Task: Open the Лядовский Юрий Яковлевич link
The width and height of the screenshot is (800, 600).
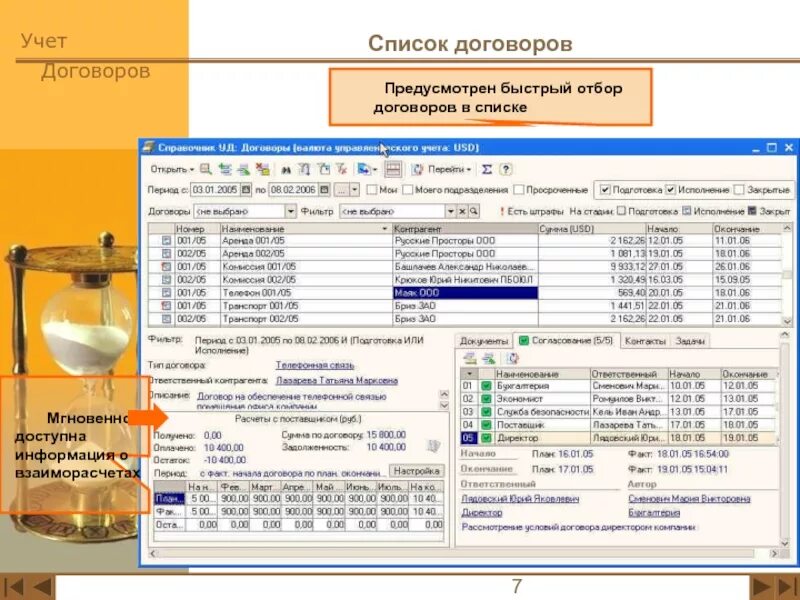Action: (520, 499)
